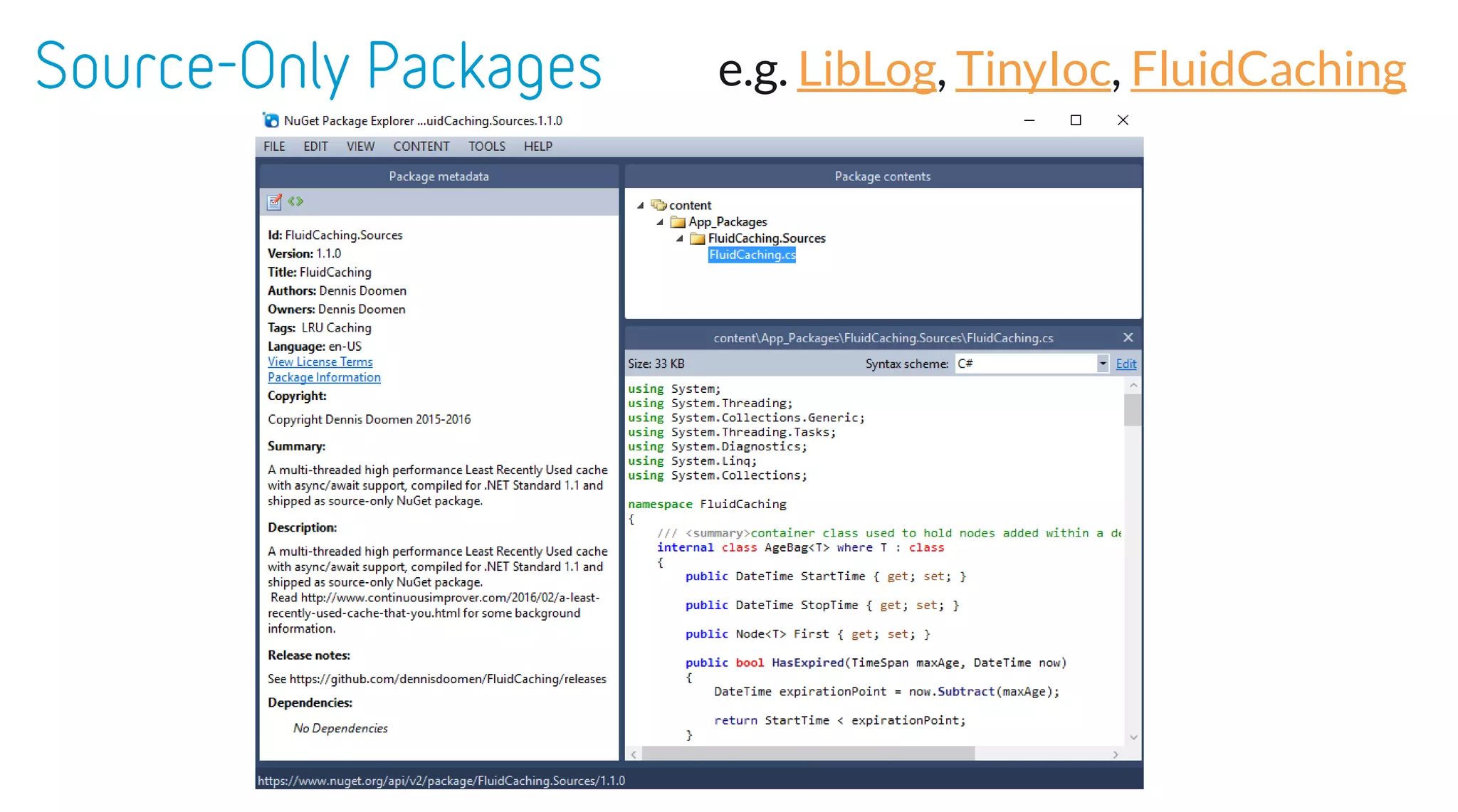Close the NuGet Package Explorer window
The image size is (1458, 812).
pyautogui.click(x=1123, y=120)
